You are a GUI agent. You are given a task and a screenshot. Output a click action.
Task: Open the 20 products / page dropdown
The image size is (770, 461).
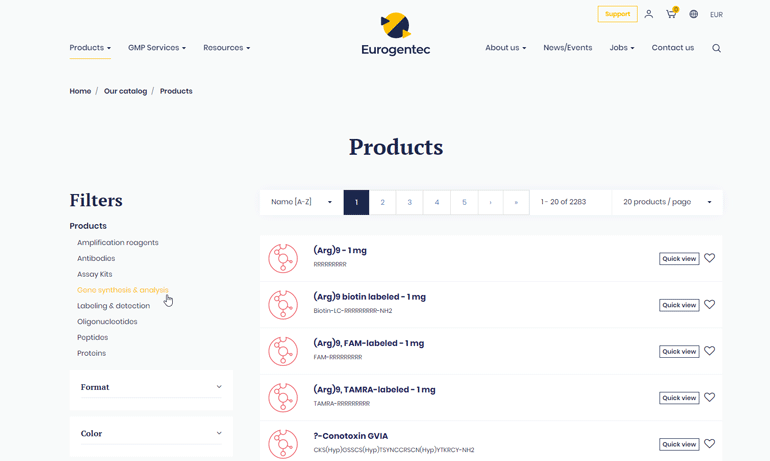click(666, 202)
